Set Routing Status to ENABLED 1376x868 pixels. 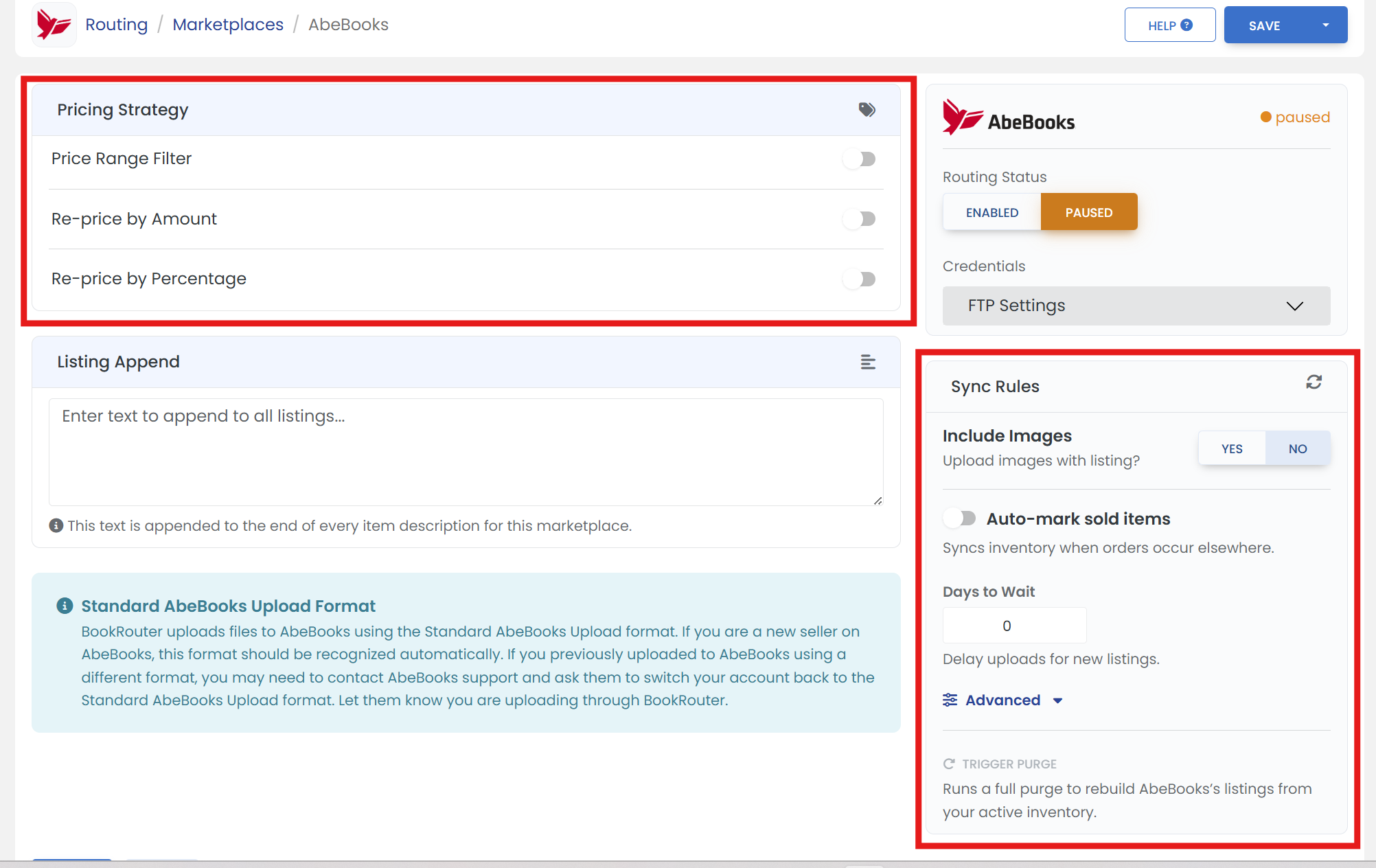coord(992,212)
